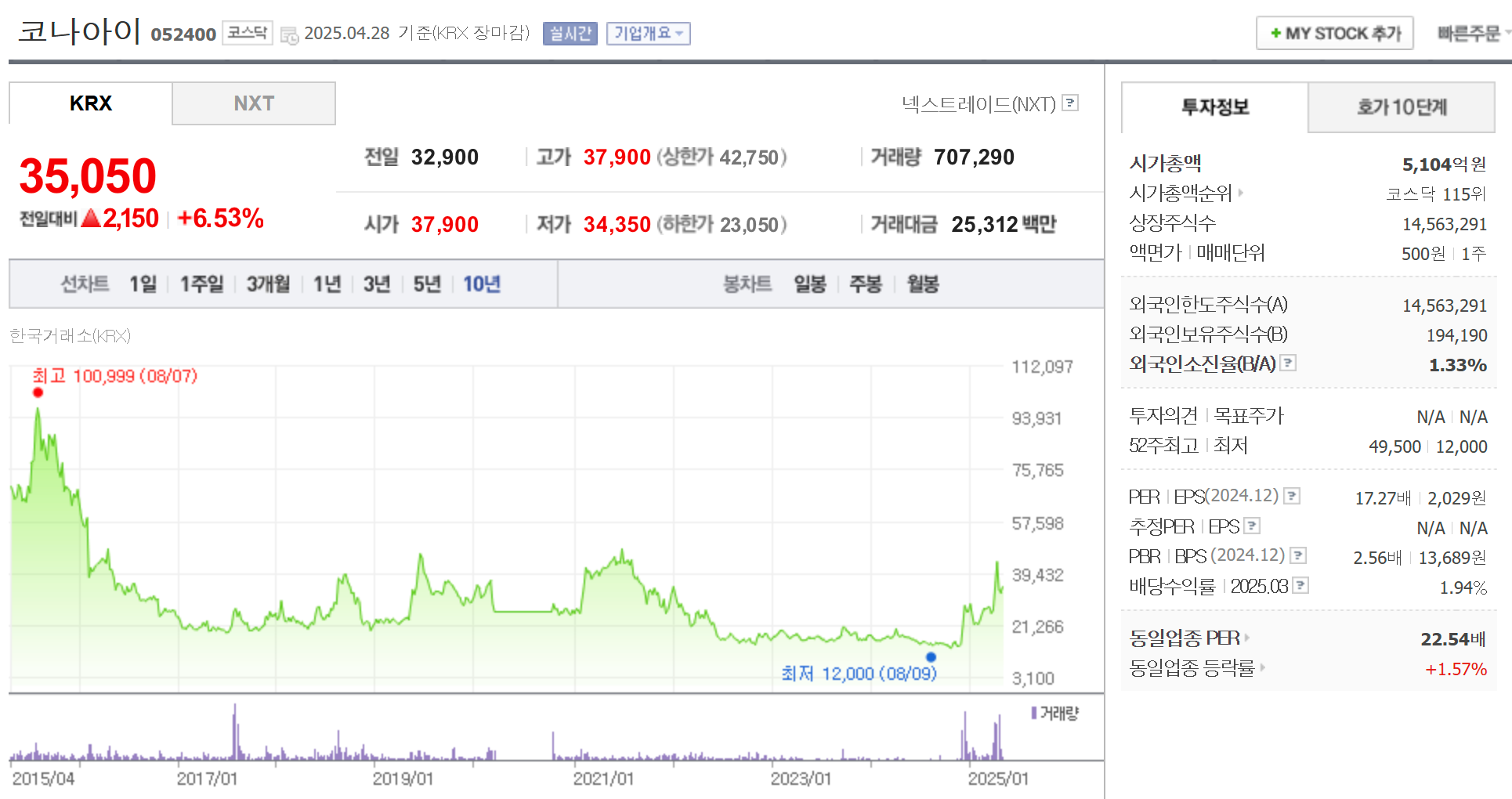Select the 3개월 line chart period
The image size is (1512, 799).
(269, 284)
